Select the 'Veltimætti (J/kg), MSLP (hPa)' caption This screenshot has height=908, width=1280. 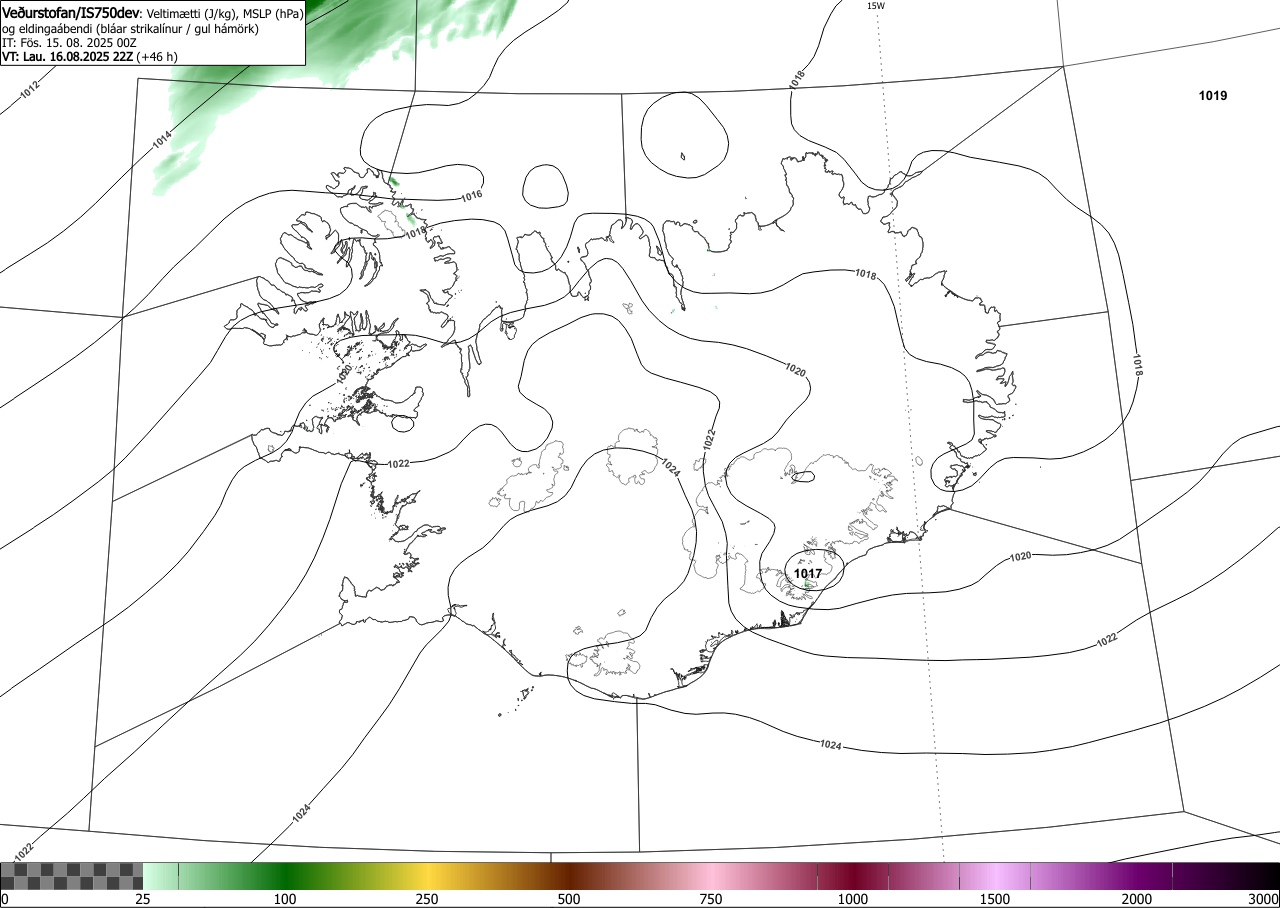click(x=225, y=14)
